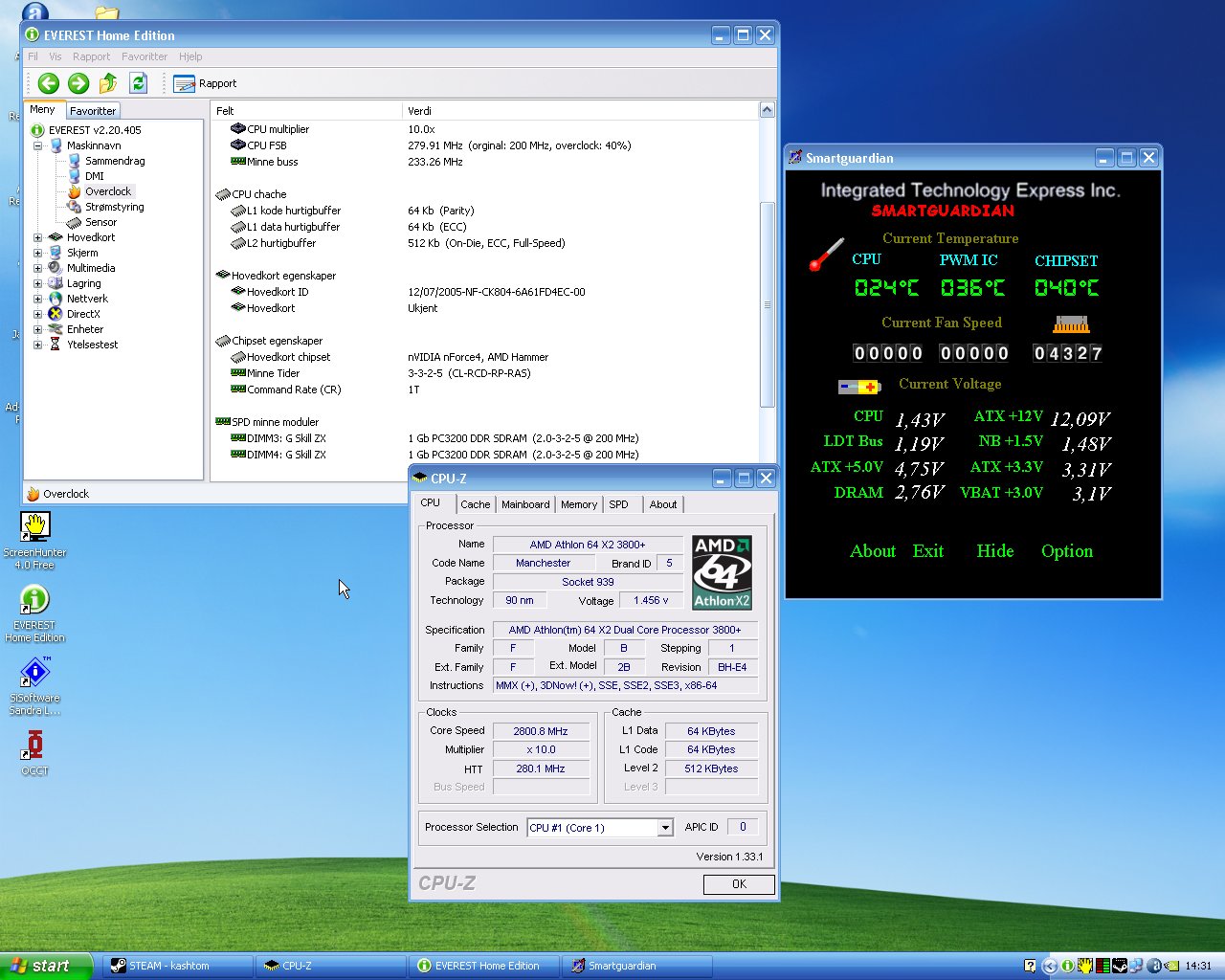The height and width of the screenshot is (980, 1225).
Task: Click the thermometer icon in Smartguardian
Action: [826, 255]
